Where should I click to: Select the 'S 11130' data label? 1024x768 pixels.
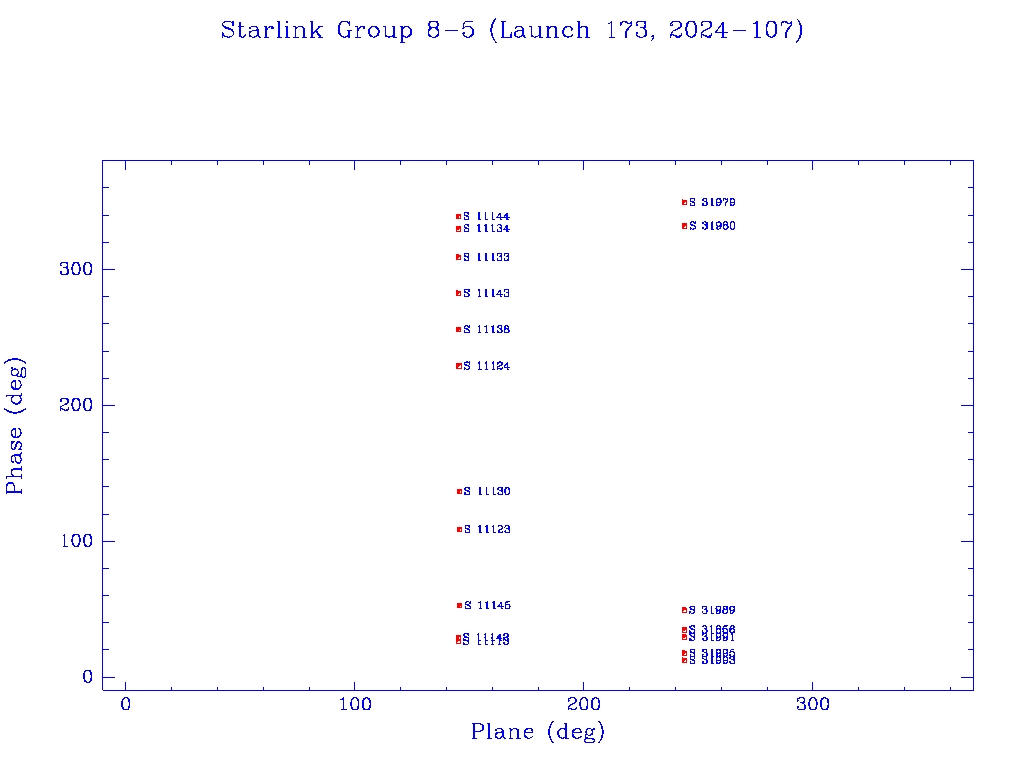tap(487, 491)
